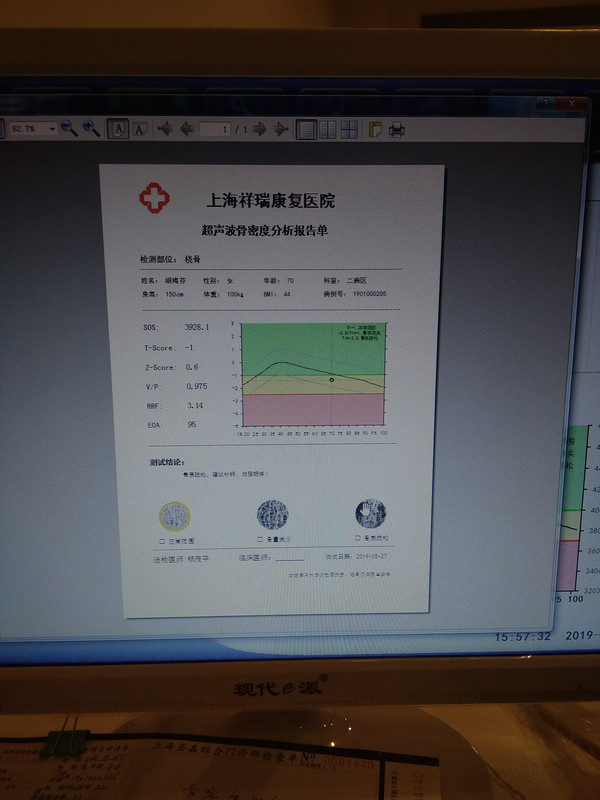The height and width of the screenshot is (800, 600).
Task: Tick the checkbox under hand-cursor bone image
Action: coord(358,538)
